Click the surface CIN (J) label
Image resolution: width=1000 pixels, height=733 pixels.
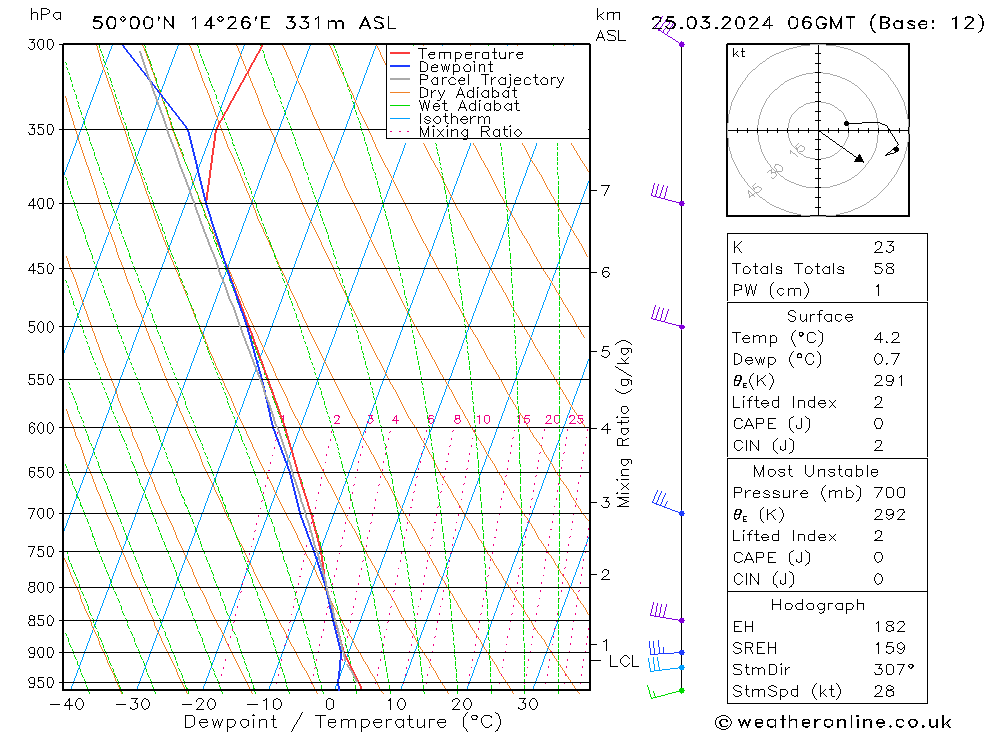[763, 446]
